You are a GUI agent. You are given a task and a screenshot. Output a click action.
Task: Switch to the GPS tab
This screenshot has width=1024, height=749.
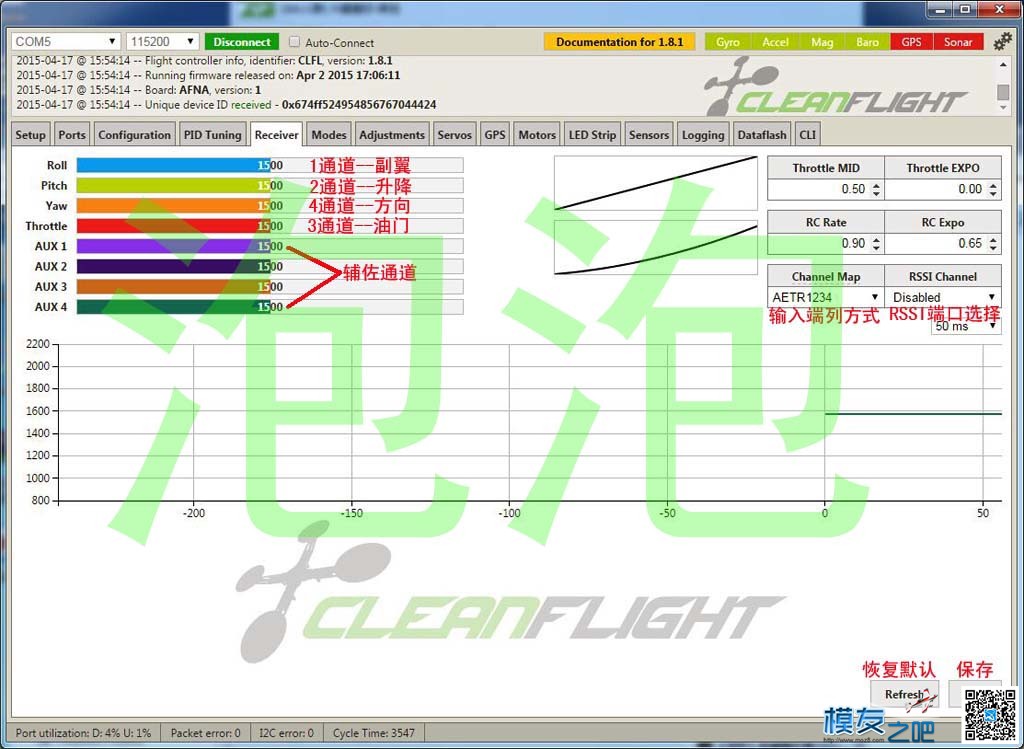495,135
